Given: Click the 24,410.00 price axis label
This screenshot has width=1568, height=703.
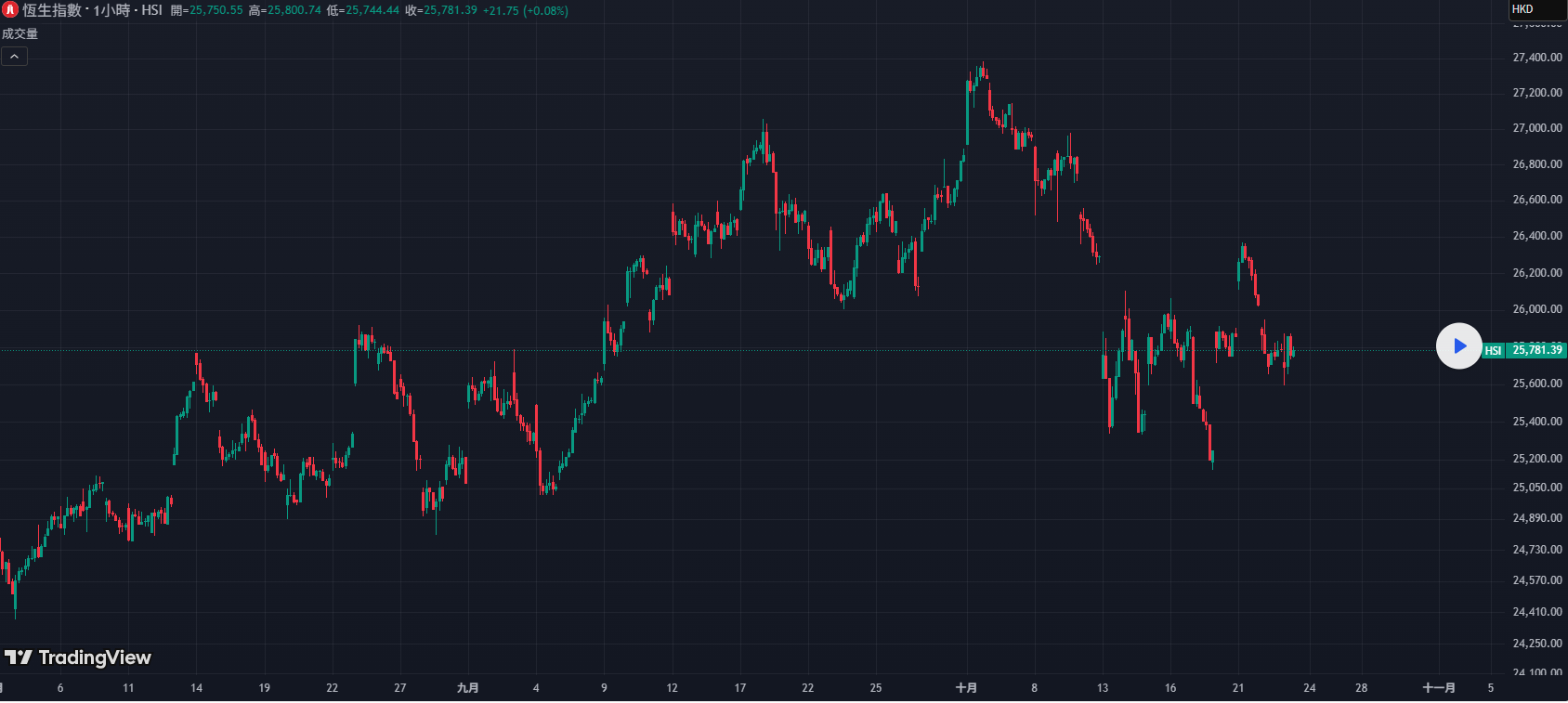Looking at the screenshot, I should (1537, 612).
